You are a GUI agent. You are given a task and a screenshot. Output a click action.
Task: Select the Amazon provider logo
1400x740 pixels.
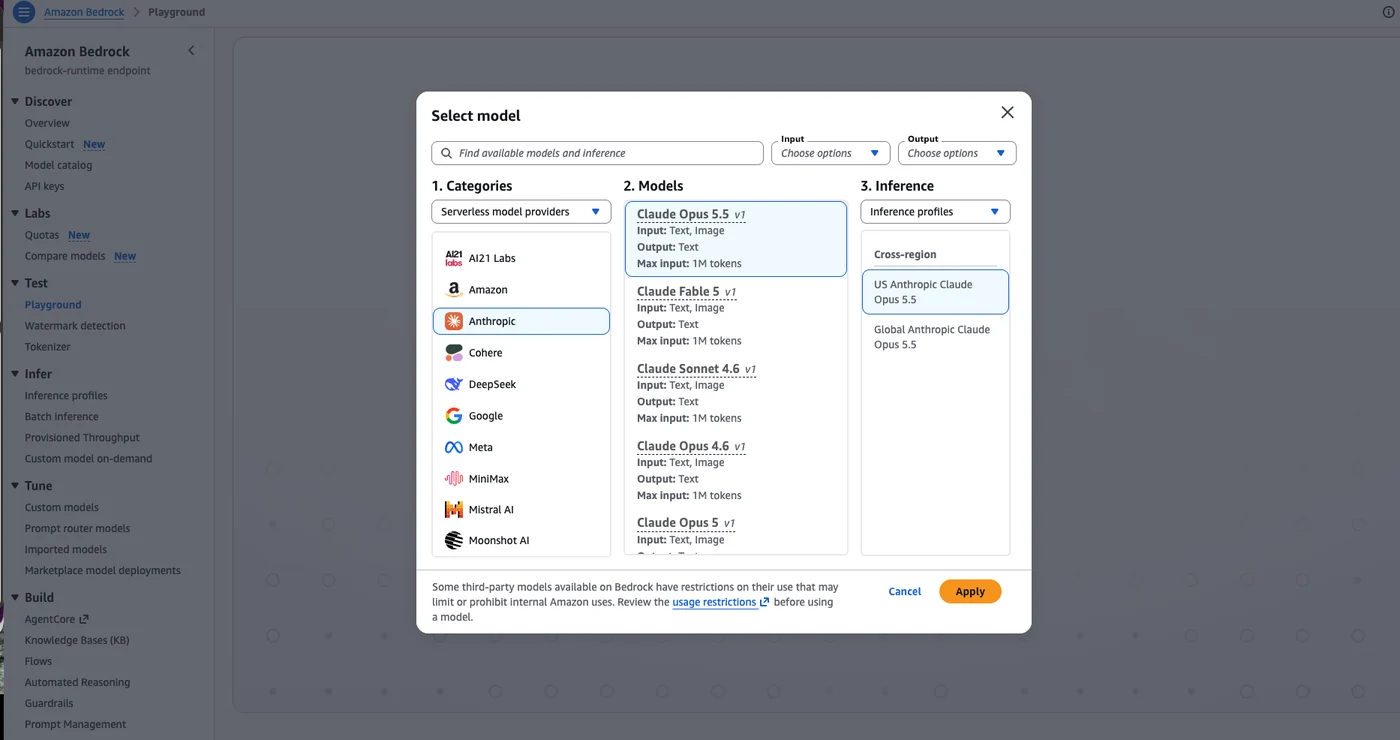pos(454,290)
